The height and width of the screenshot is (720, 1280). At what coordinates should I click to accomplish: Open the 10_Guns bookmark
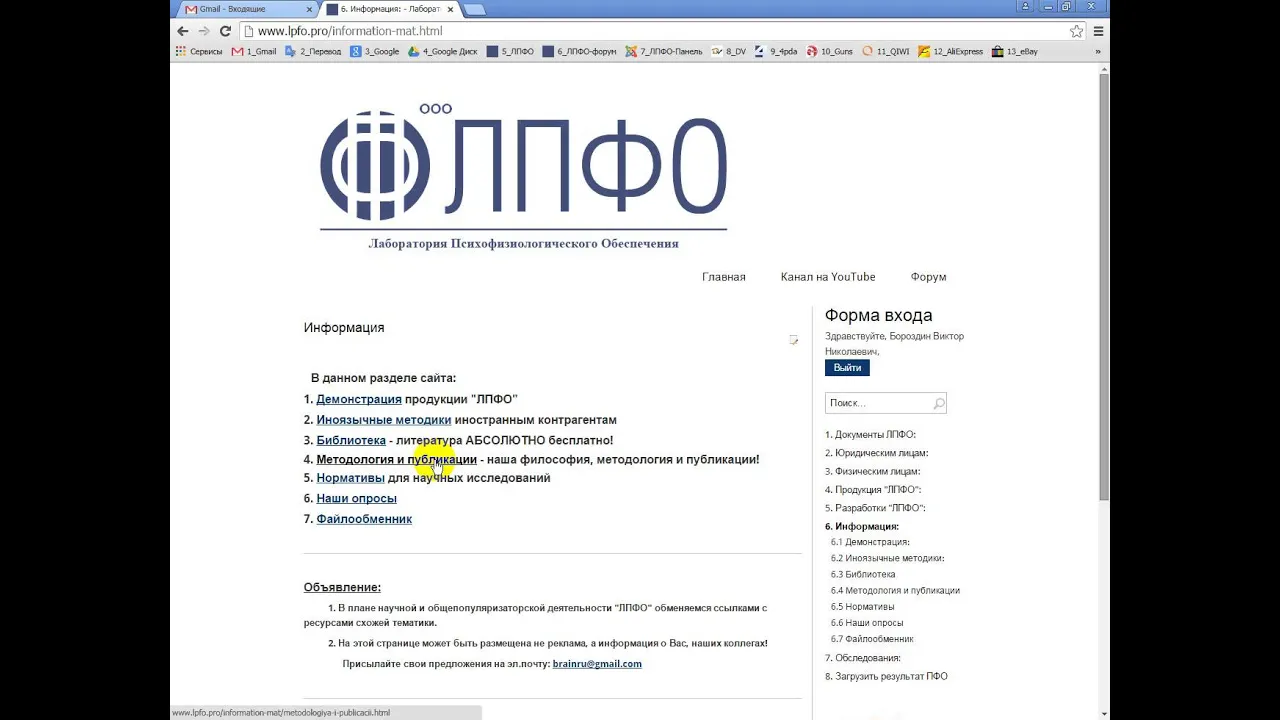point(830,51)
